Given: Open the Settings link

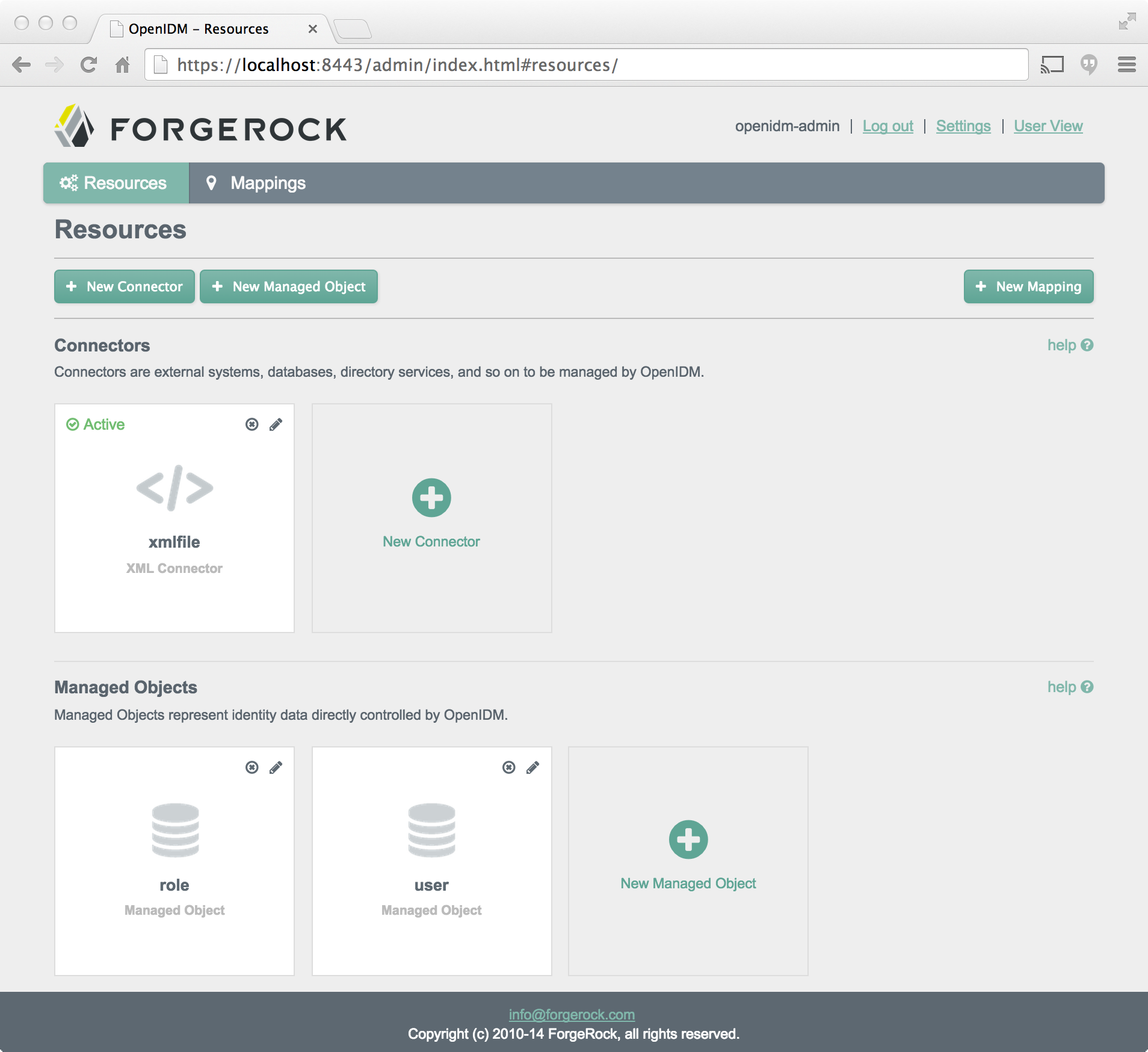Looking at the screenshot, I should [x=963, y=126].
